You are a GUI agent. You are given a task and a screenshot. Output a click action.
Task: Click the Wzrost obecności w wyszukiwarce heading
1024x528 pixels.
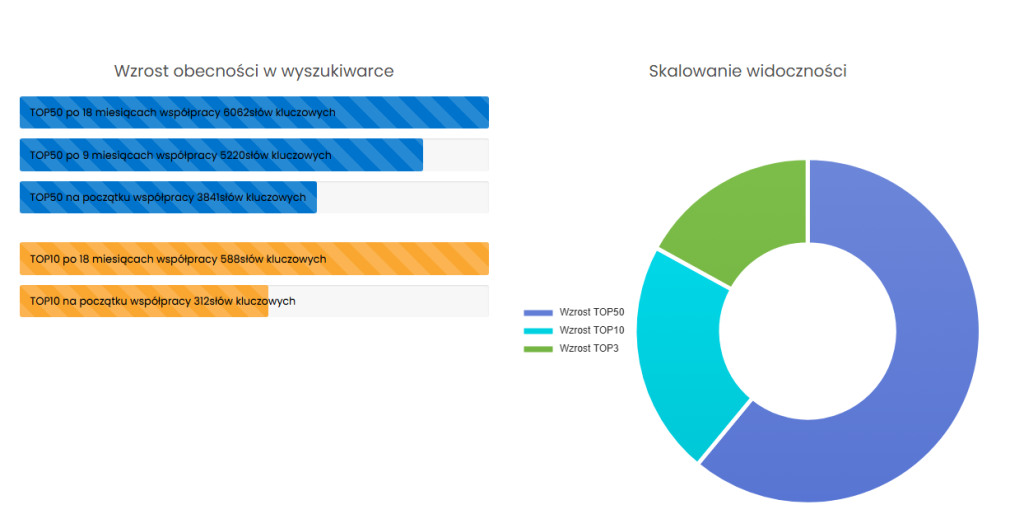click(x=254, y=71)
